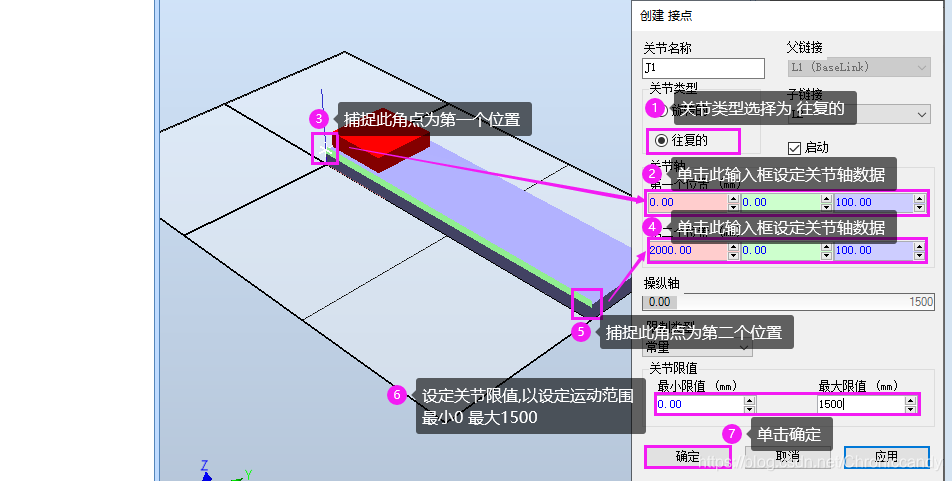Screen dimensions: 952x481
Task: Decrease second position X with down arrow
Action: point(733,255)
